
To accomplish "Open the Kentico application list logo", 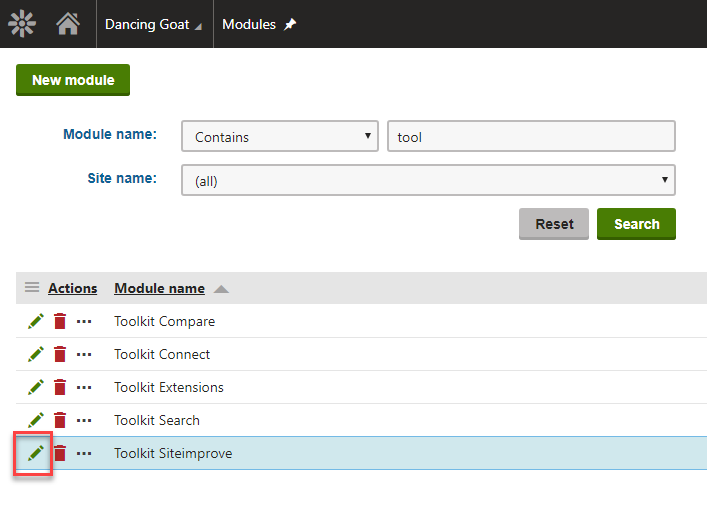I will (x=22, y=23).
